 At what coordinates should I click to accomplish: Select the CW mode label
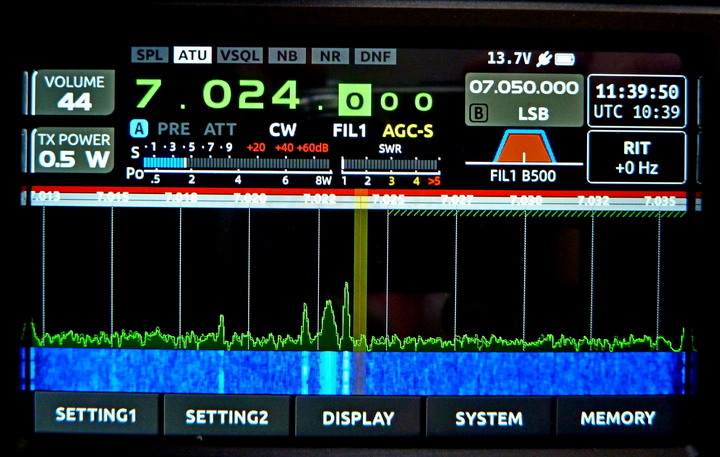(282, 130)
